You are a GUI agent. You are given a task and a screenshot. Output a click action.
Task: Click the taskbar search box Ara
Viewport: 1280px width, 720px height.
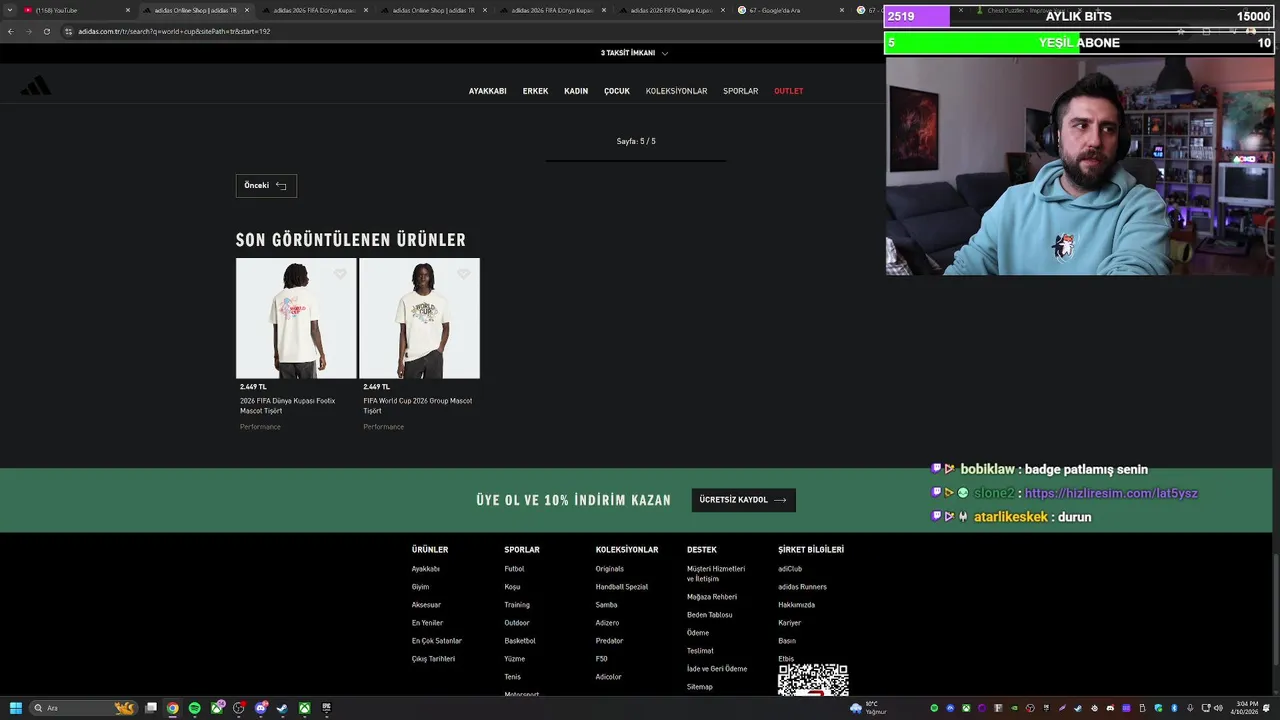[x=84, y=708]
